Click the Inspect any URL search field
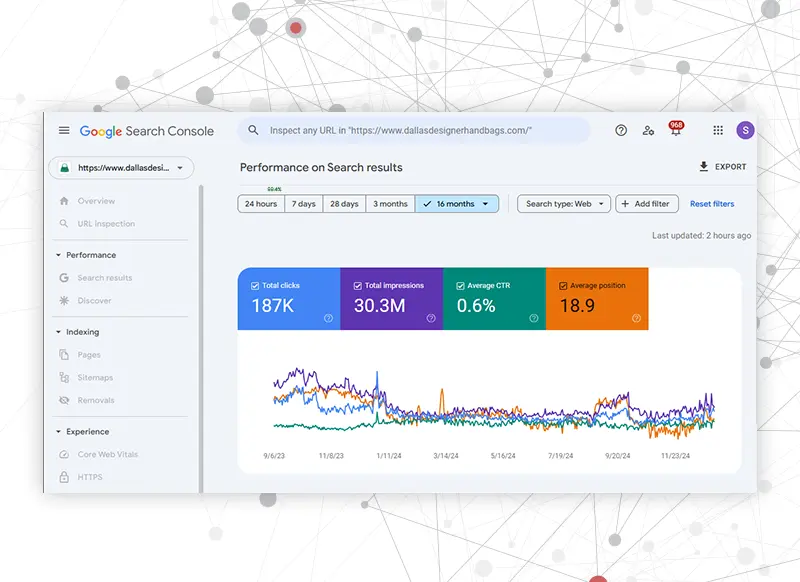This screenshot has height=582, width=800. click(413, 130)
